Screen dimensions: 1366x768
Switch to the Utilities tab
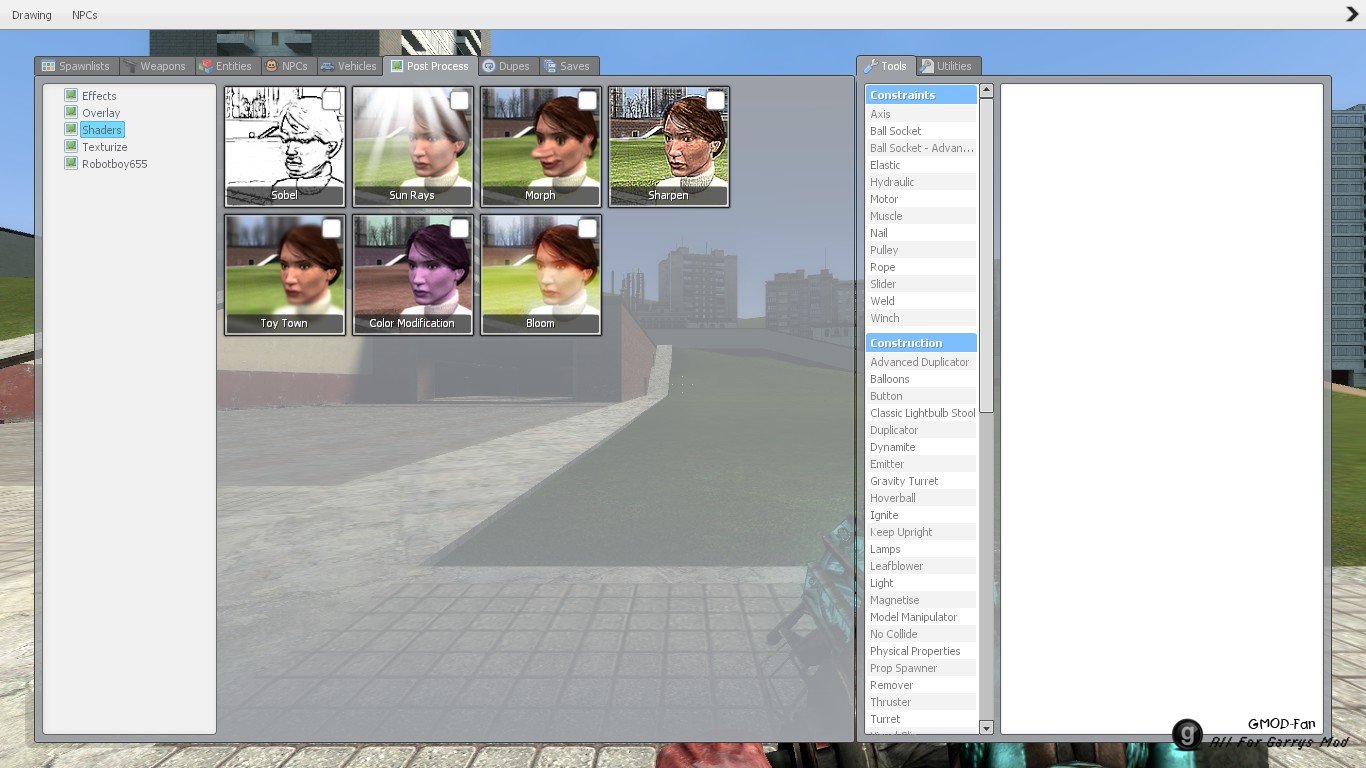click(x=947, y=66)
